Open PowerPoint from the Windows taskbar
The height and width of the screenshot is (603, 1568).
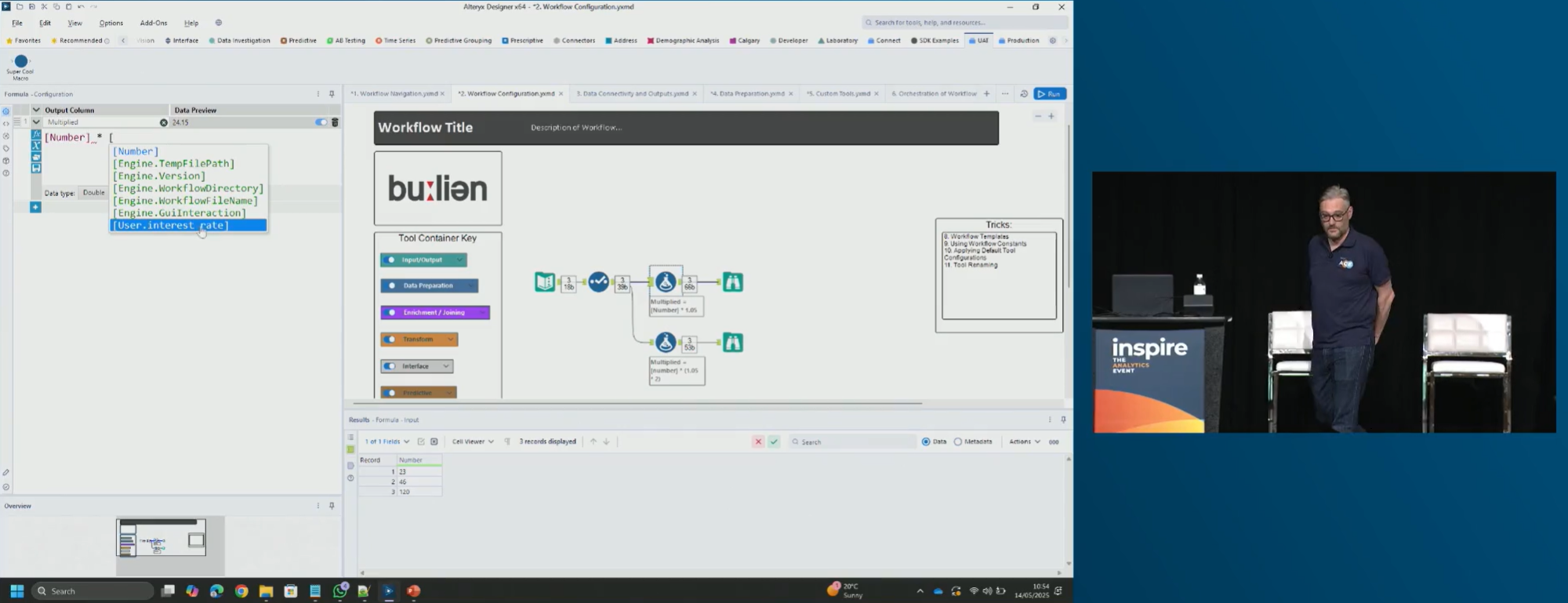coord(414,591)
